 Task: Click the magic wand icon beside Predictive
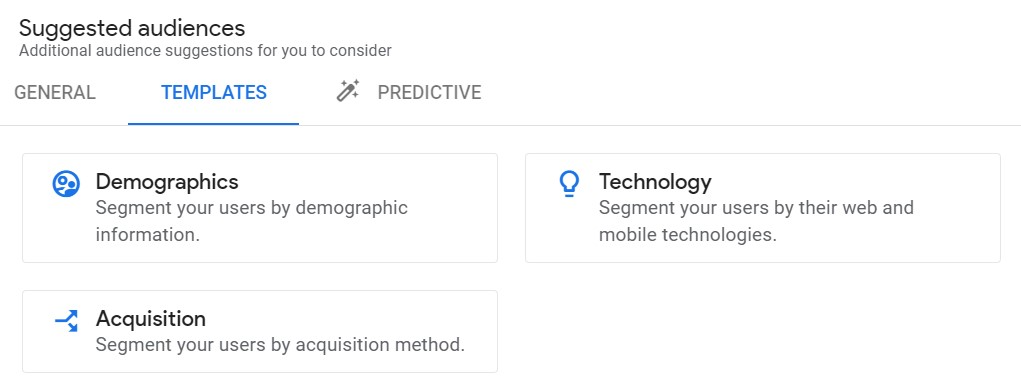[x=348, y=91]
